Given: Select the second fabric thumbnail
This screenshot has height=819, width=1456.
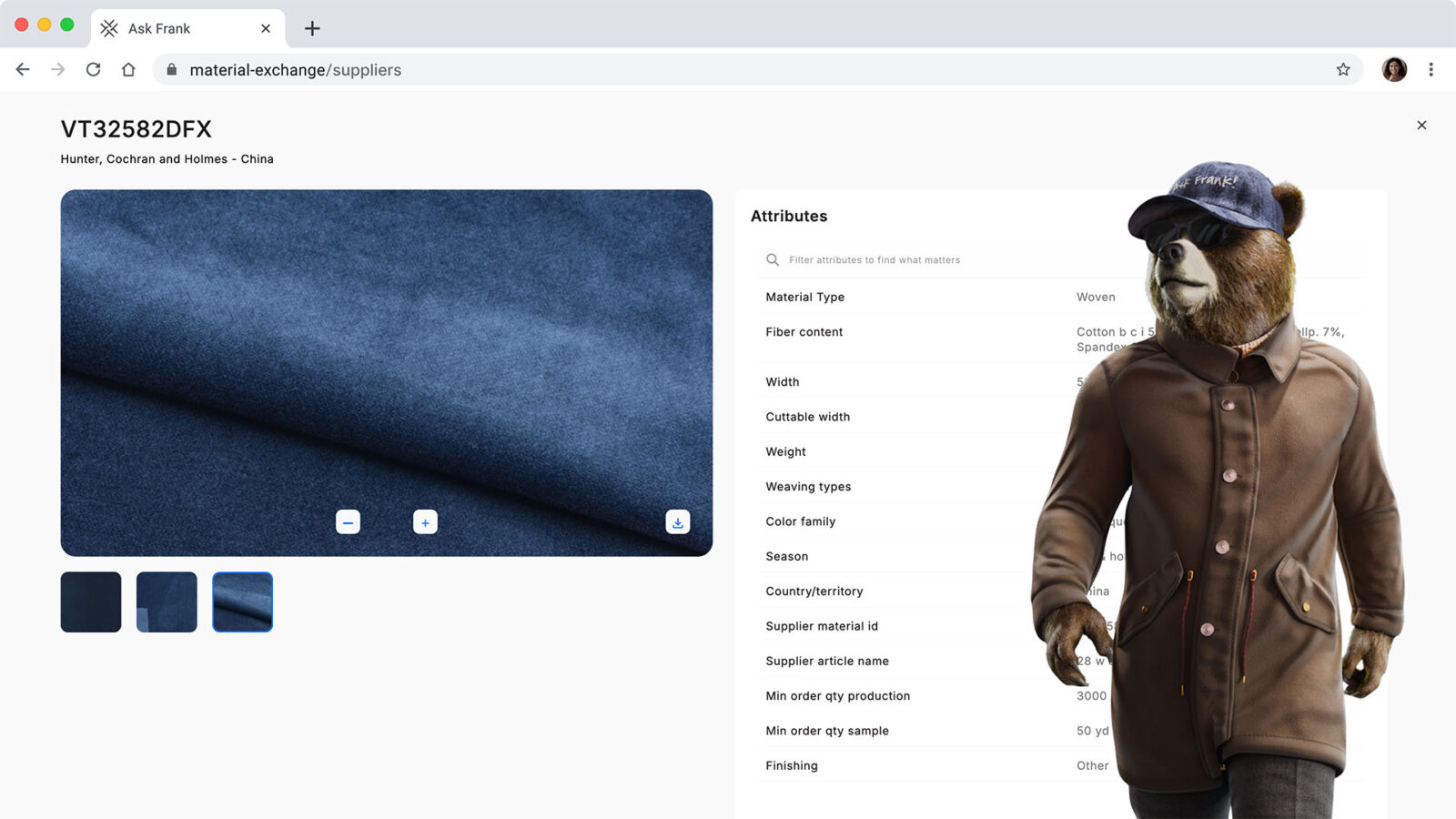Looking at the screenshot, I should 167,602.
